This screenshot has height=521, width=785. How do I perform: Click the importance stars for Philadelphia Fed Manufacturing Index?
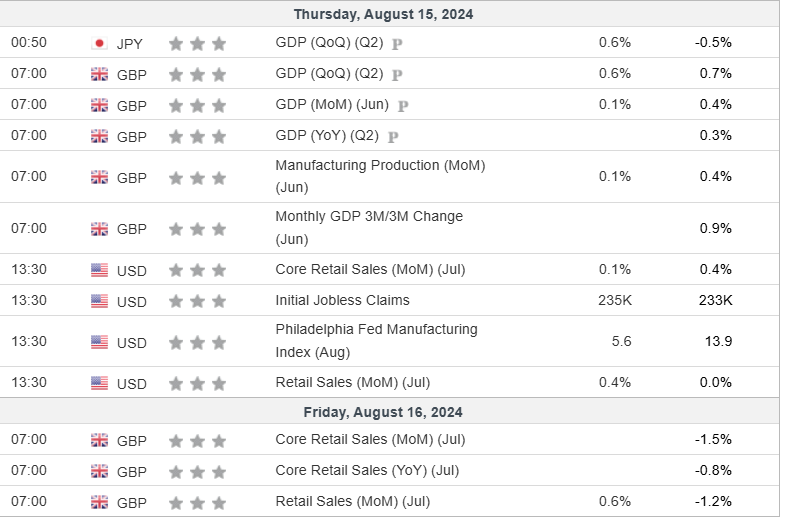(x=197, y=342)
